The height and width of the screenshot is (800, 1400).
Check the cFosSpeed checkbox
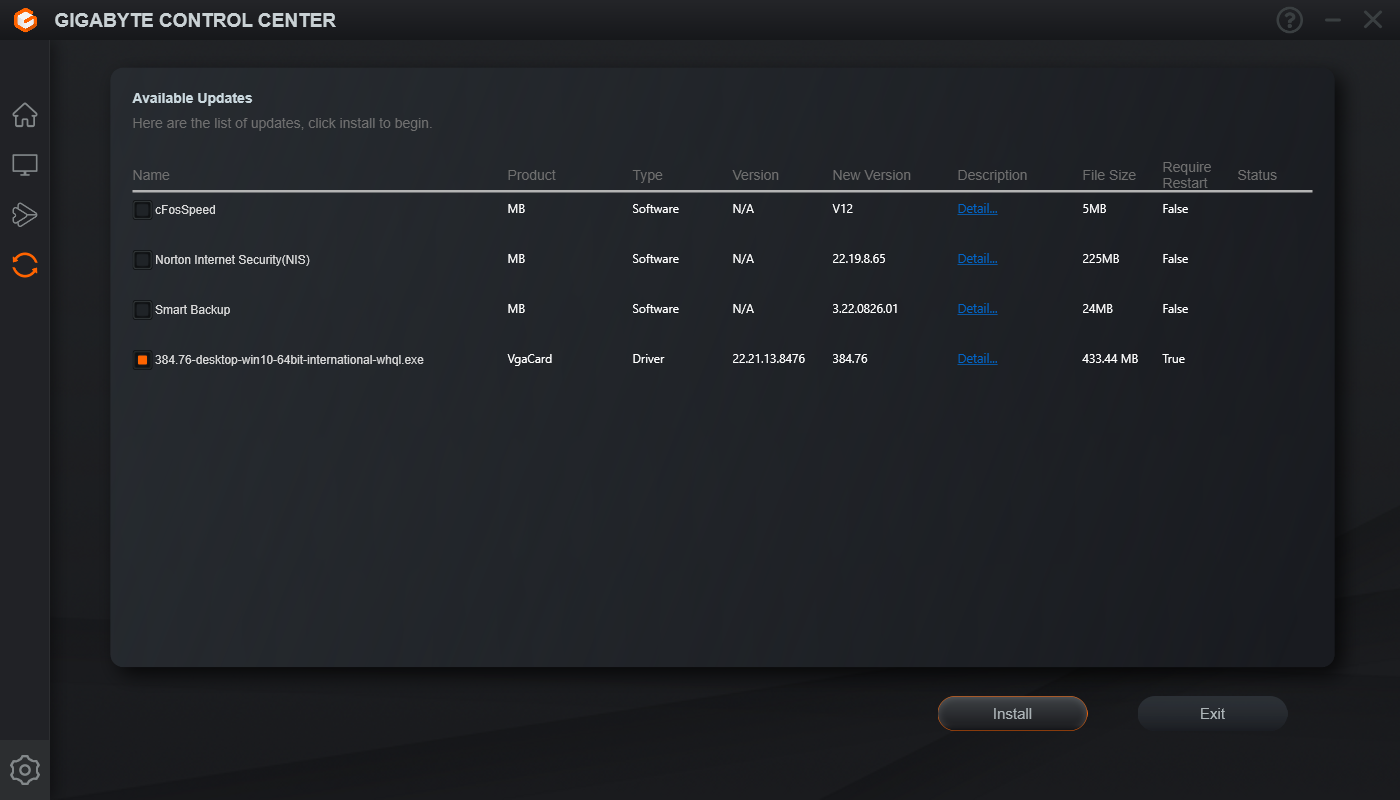click(x=142, y=210)
